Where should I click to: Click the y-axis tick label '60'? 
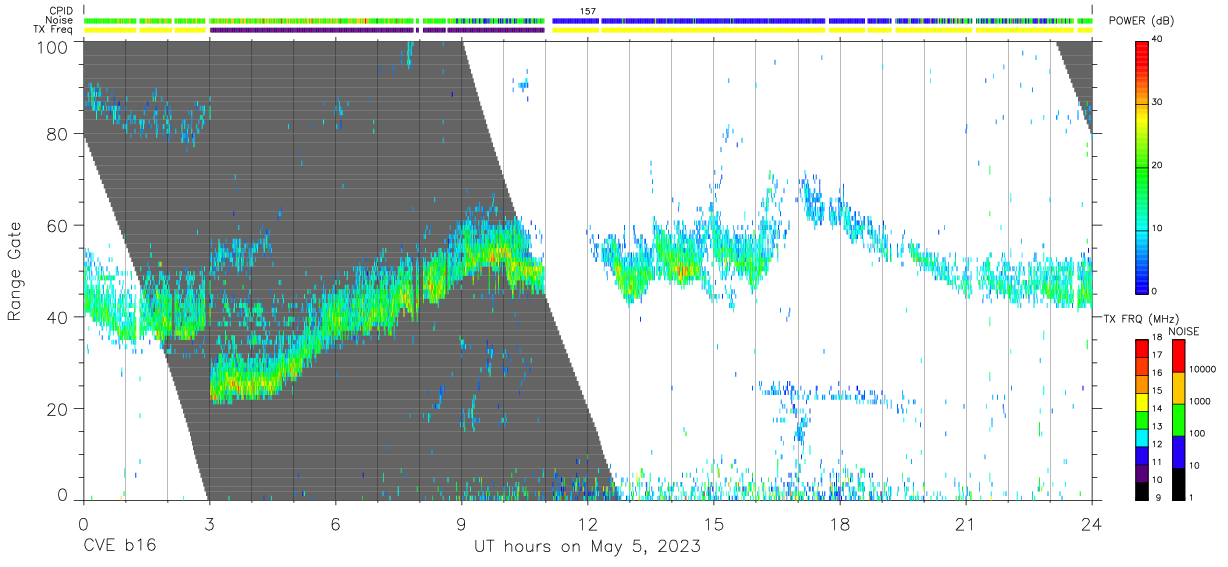point(59,225)
